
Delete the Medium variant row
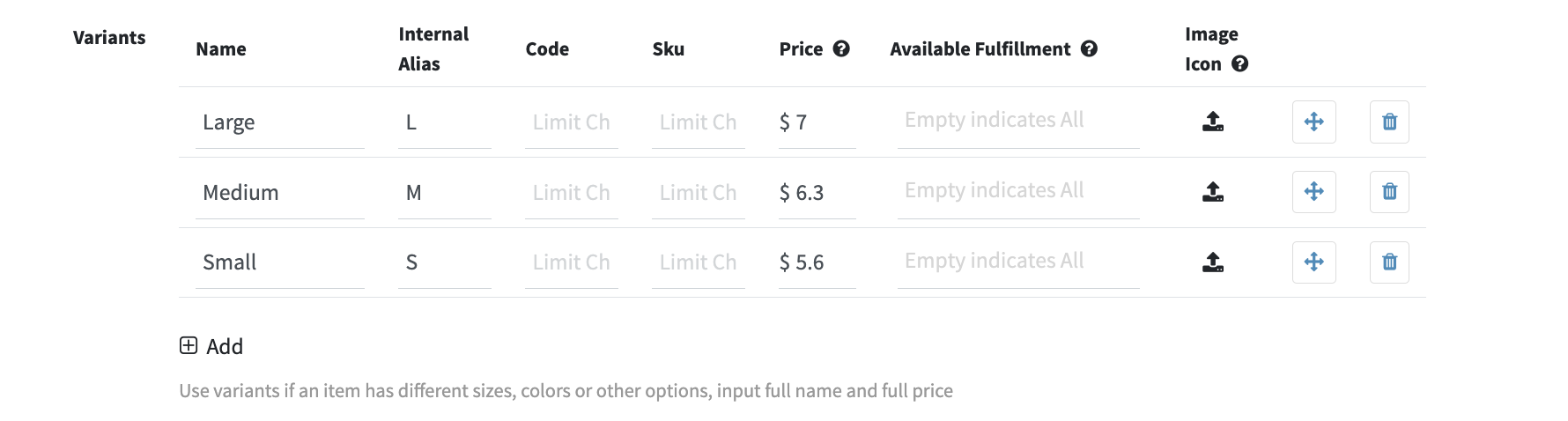[x=1389, y=192]
